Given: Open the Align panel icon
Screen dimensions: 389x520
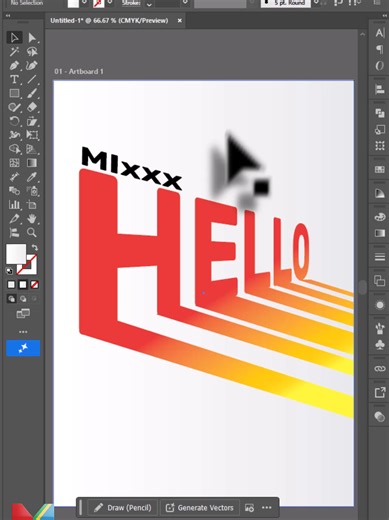Looking at the screenshot, I should 380,89.
